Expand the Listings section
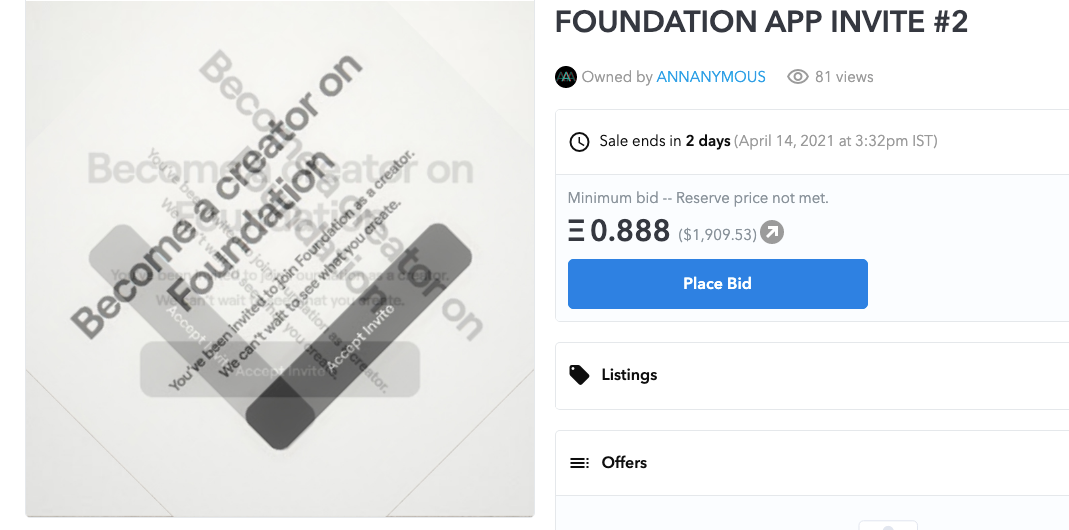This screenshot has height=530, width=1069. [x=629, y=375]
